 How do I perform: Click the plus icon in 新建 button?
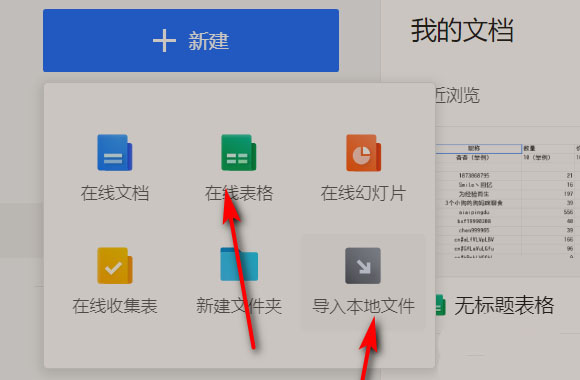(x=164, y=41)
